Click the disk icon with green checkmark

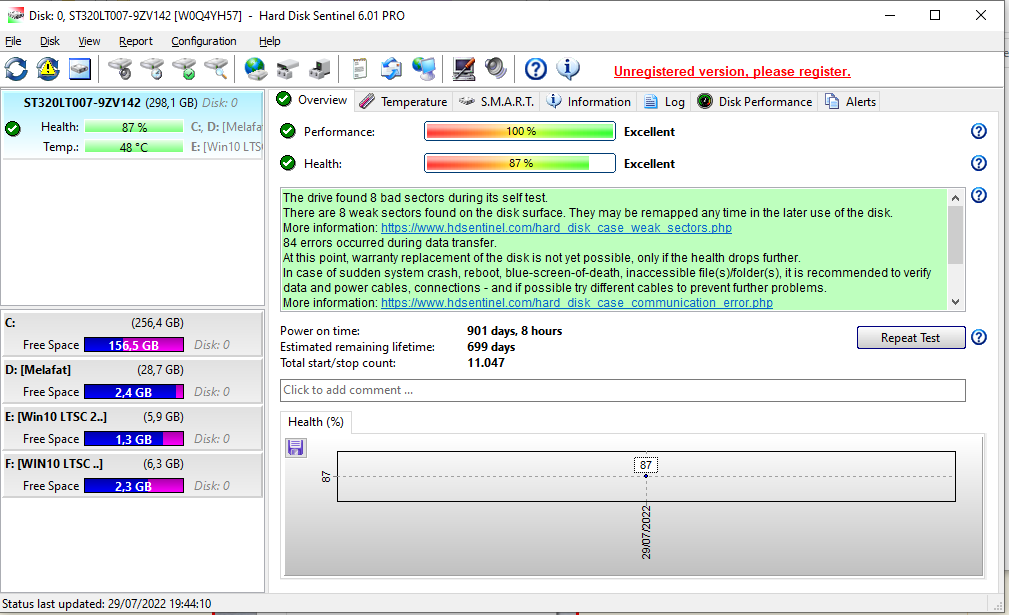click(185, 69)
